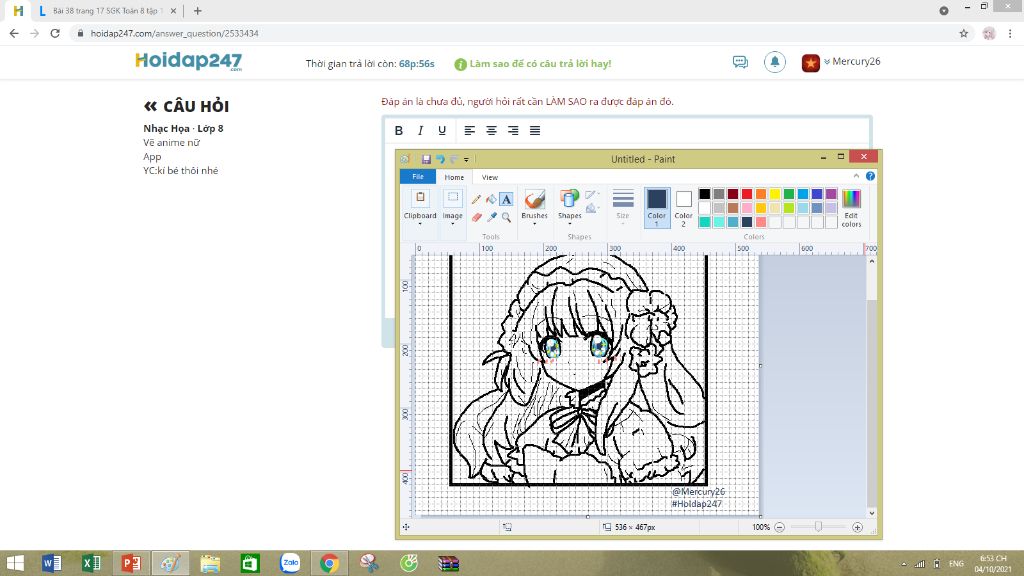Screen dimensions: 1024x576
Task: Align text left in answer editor
Action: pos(470,131)
